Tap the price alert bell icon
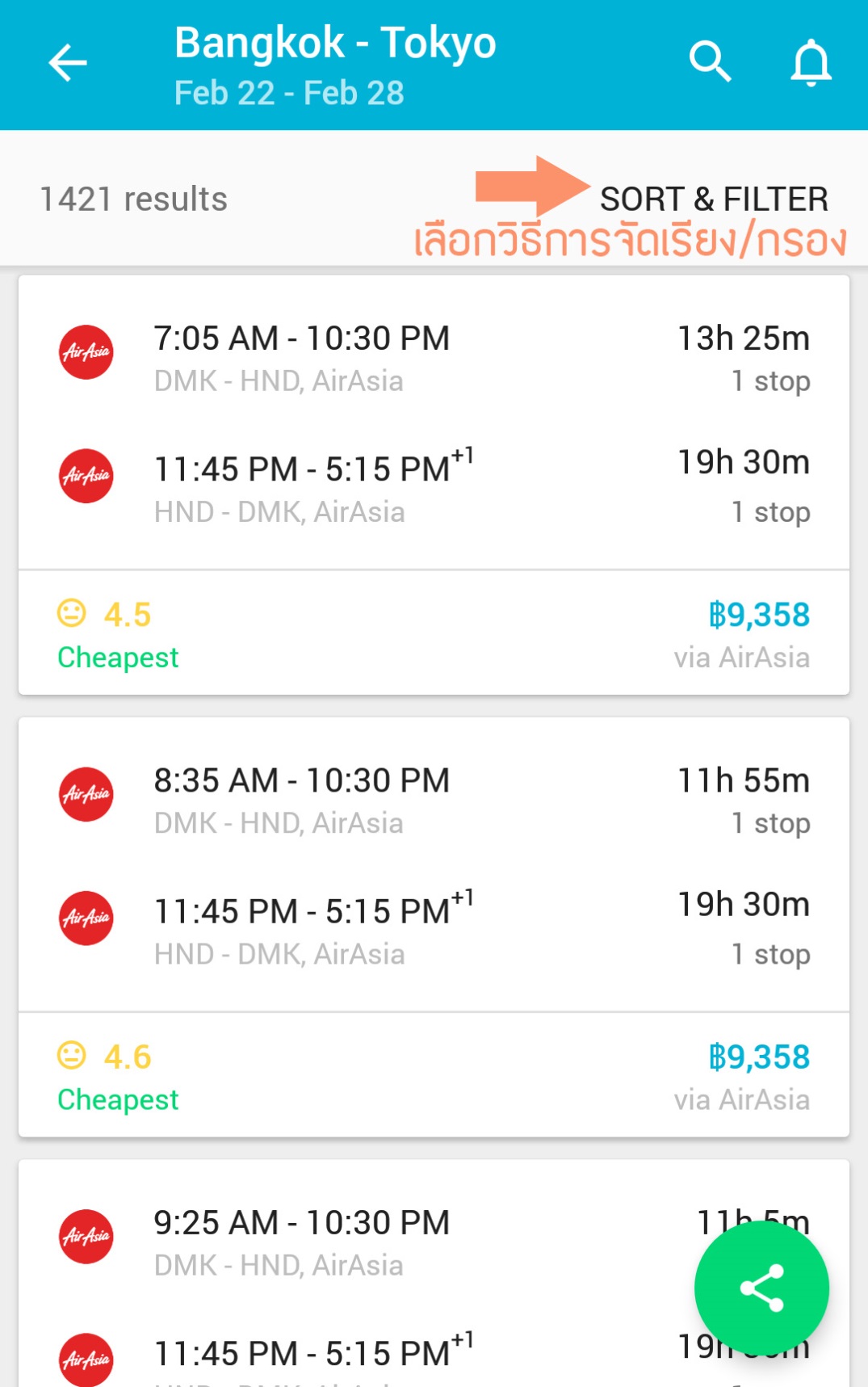868x1387 pixels. (811, 62)
